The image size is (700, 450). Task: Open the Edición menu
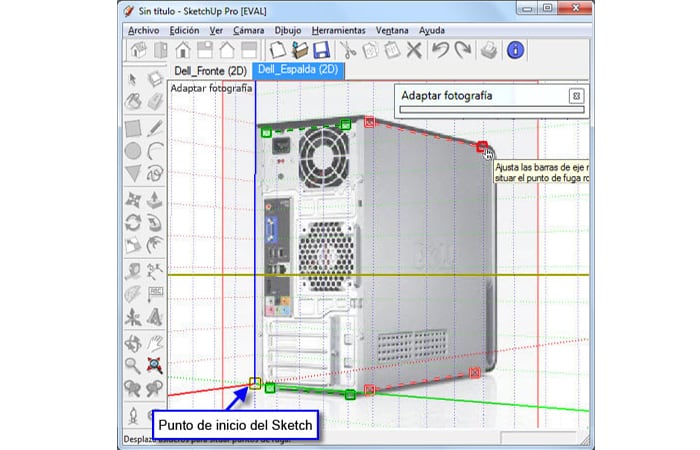[x=184, y=30]
